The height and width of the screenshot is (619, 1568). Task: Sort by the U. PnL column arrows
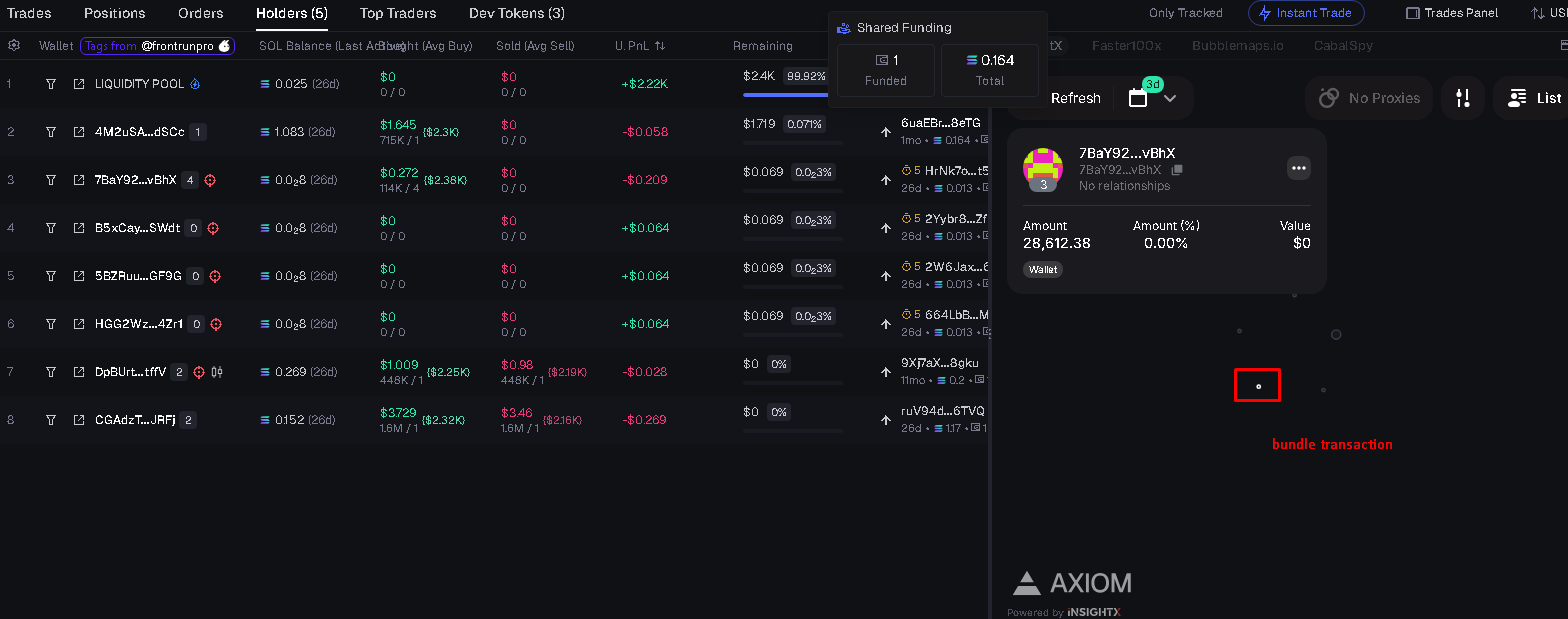click(659, 46)
